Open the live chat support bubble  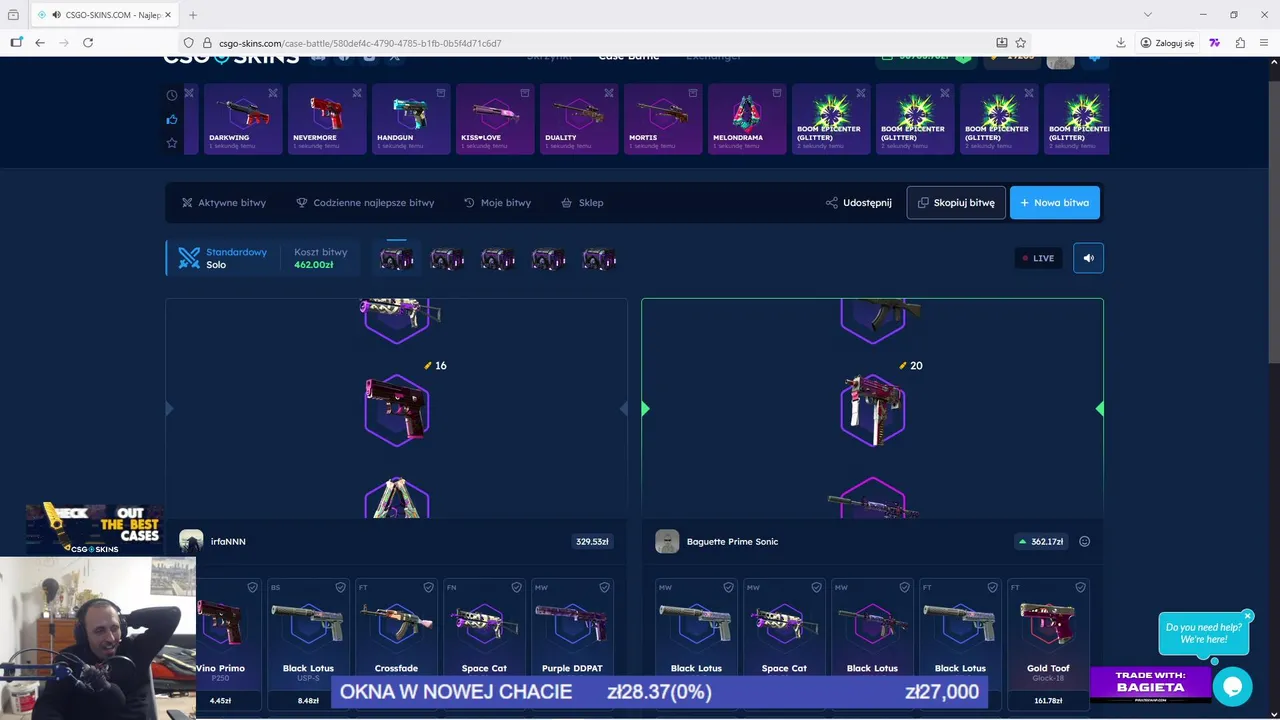coord(1232,686)
